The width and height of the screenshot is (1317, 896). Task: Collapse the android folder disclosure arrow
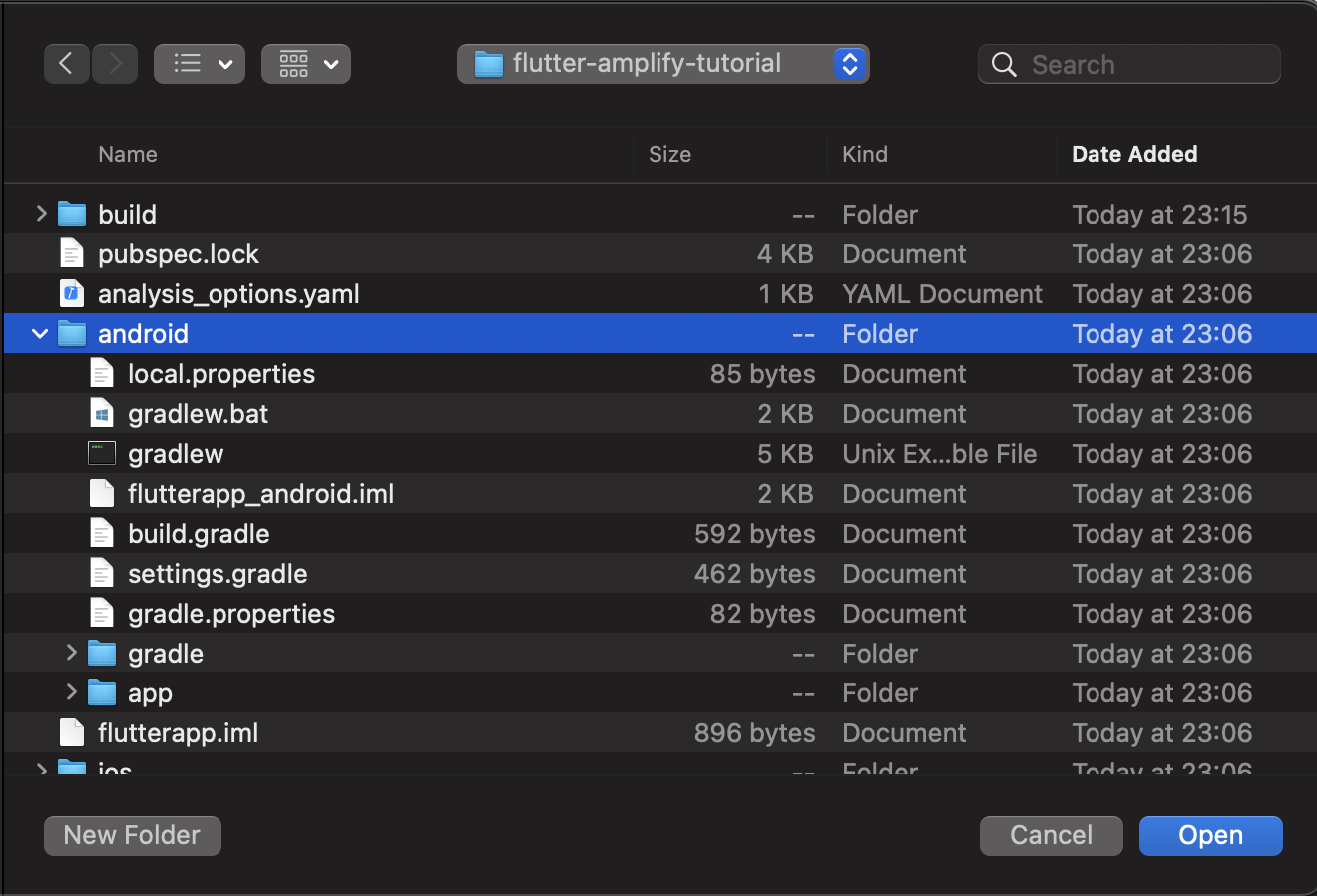point(41,333)
